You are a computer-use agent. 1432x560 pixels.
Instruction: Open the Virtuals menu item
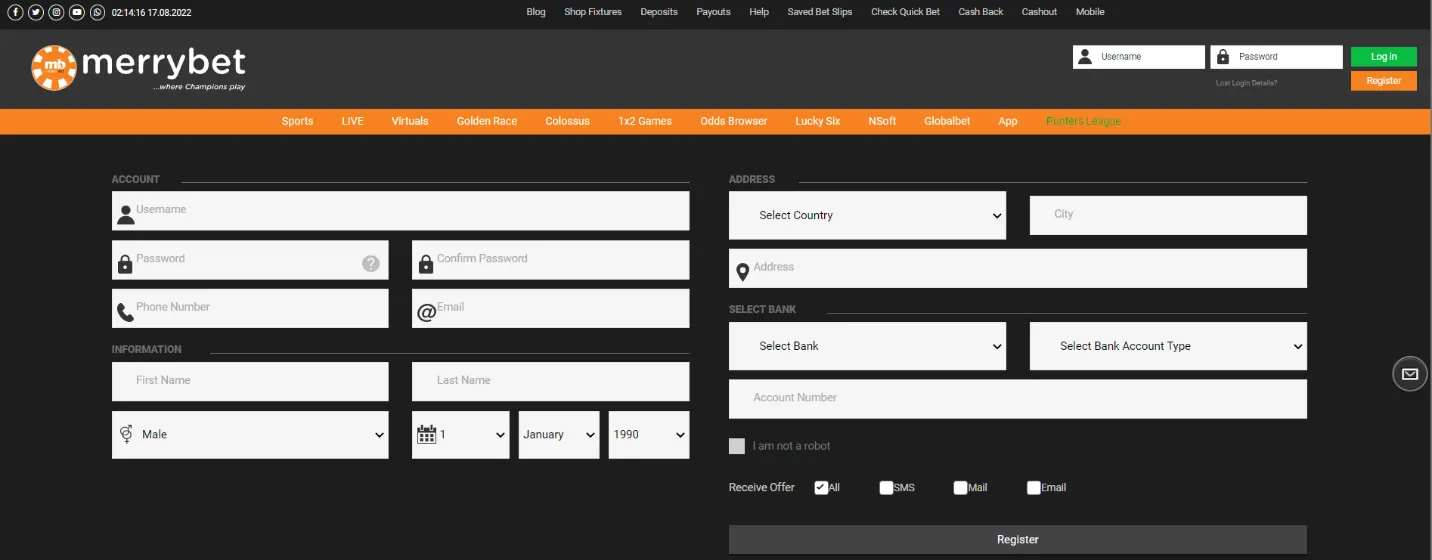[410, 121]
